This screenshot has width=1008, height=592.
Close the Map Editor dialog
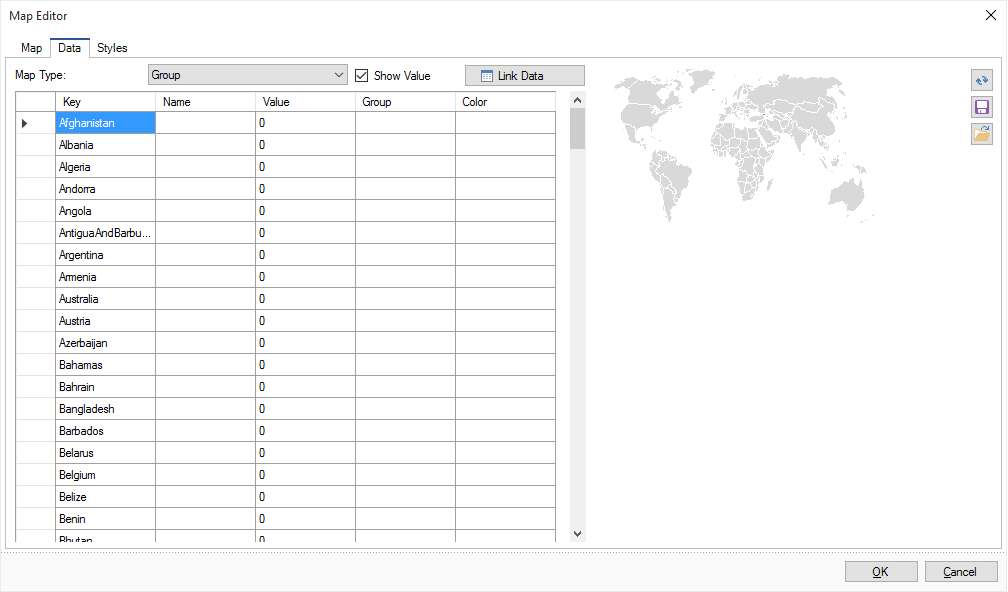(990, 14)
